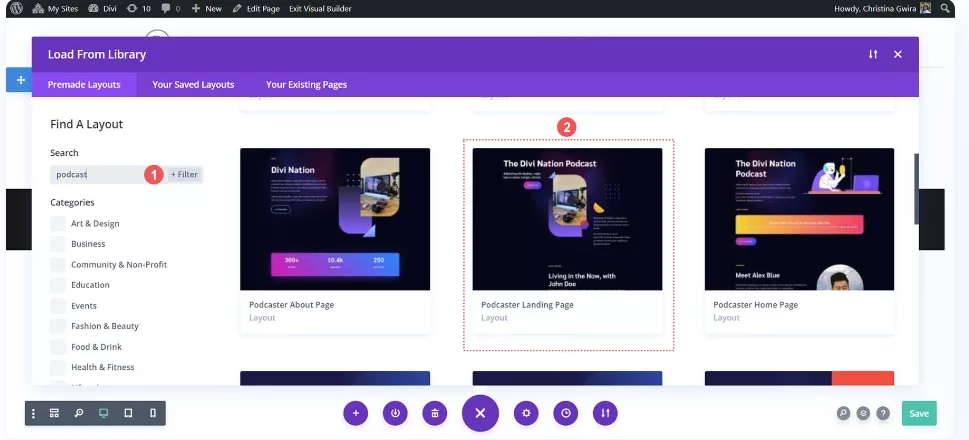Viewport: 969px width, 440px height.
Task: Click the admin bar search magnifier icon
Action: pyautogui.click(x=945, y=9)
